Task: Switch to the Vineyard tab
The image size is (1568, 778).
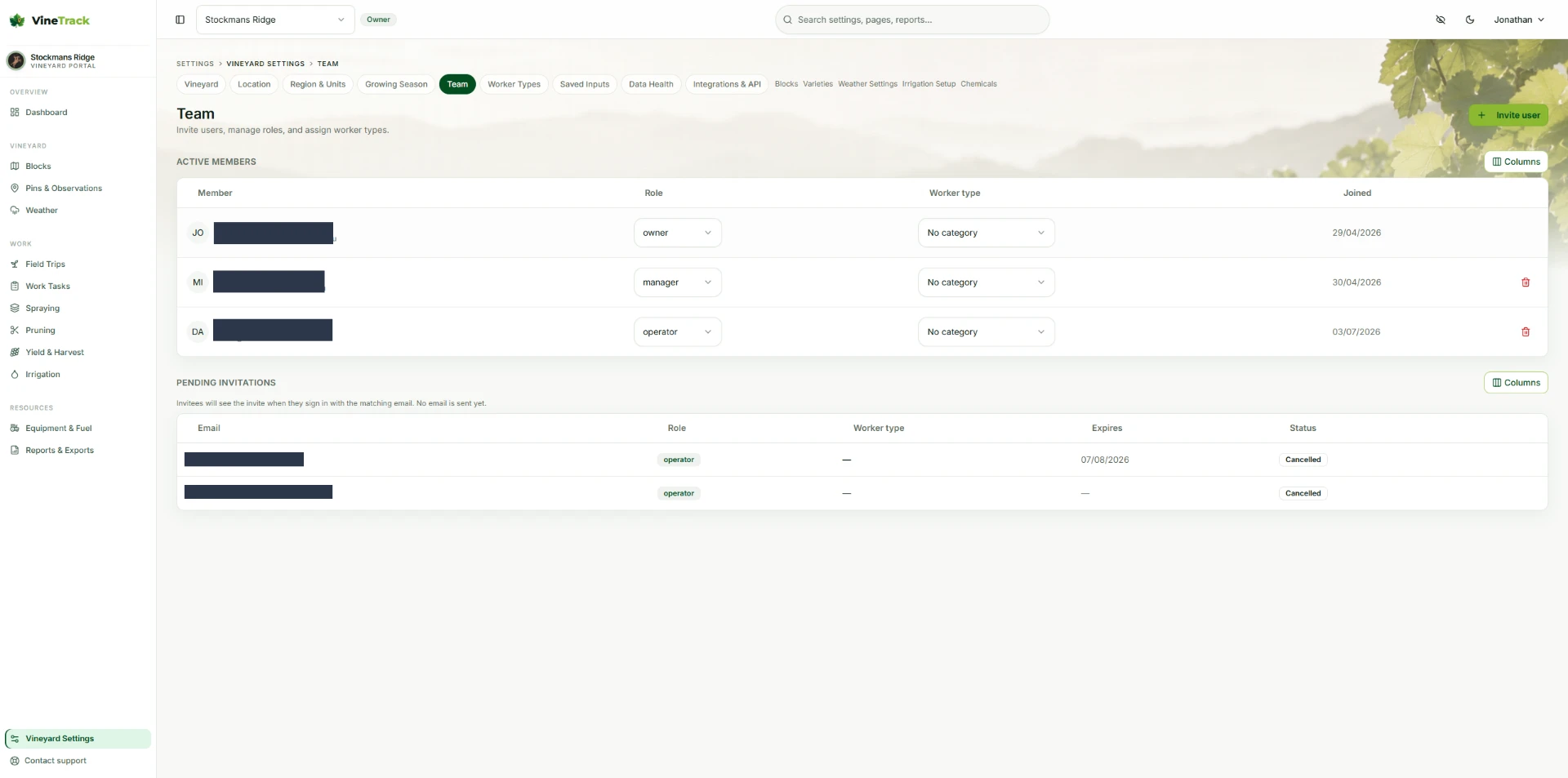Action: tap(201, 84)
